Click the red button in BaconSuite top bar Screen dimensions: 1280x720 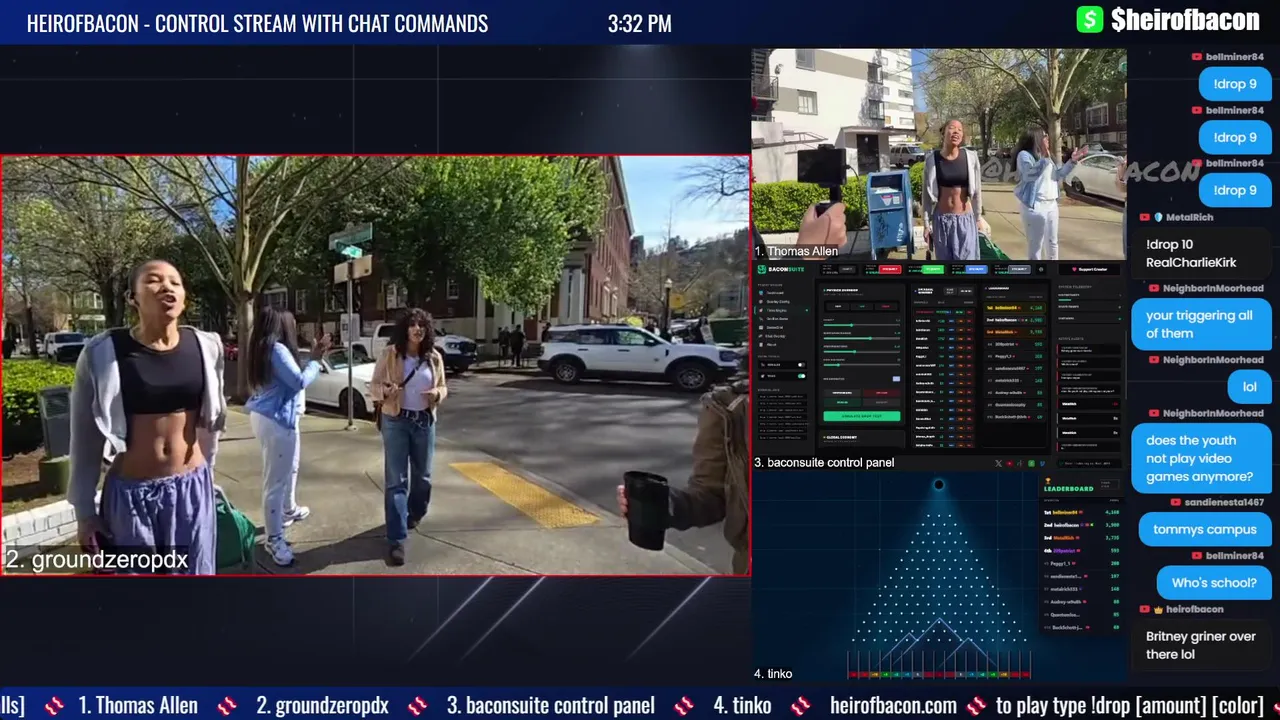coord(890,269)
